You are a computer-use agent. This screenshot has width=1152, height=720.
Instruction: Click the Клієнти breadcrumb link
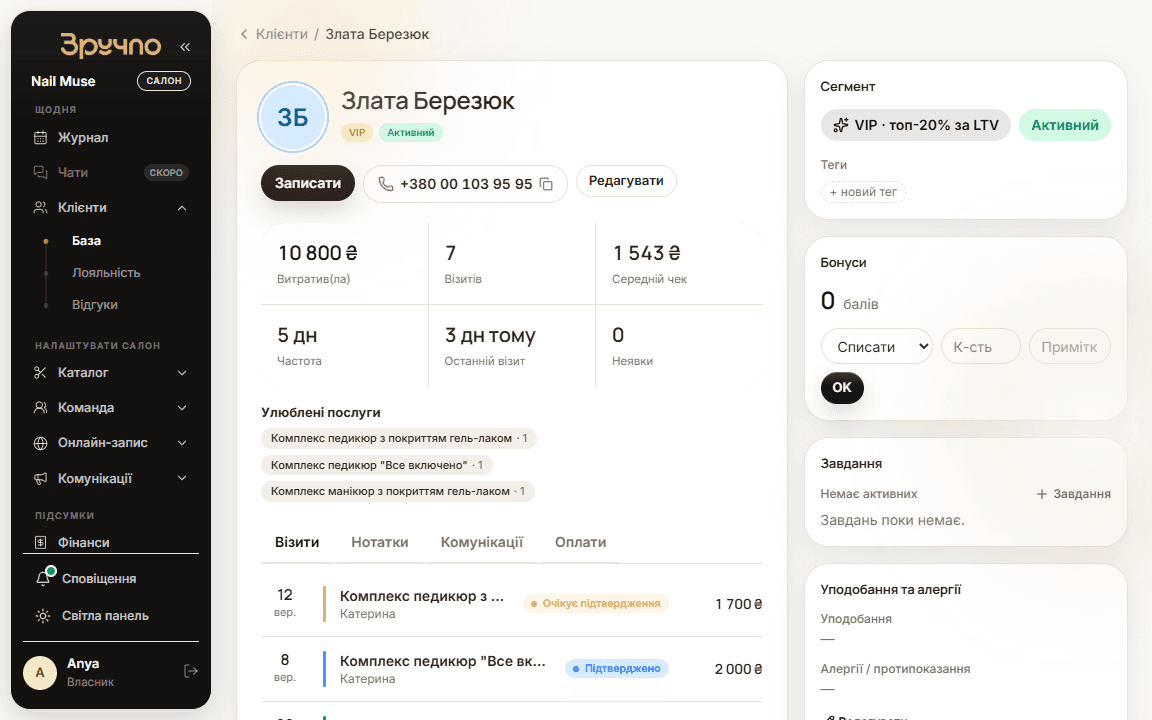[281, 34]
